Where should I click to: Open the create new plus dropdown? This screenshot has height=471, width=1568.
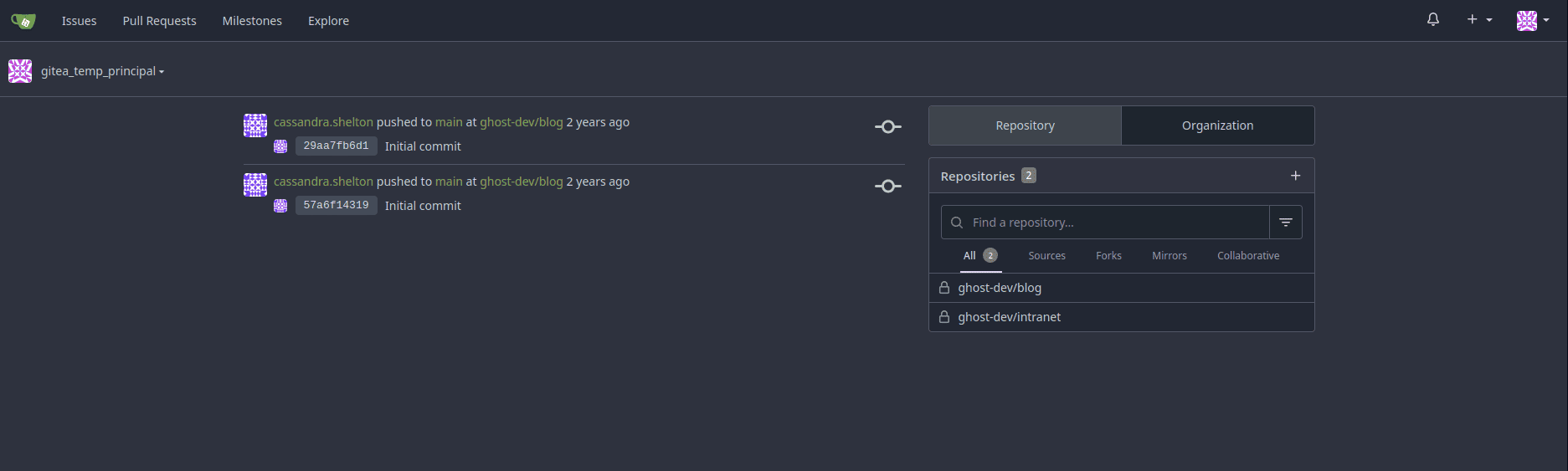tap(1478, 20)
